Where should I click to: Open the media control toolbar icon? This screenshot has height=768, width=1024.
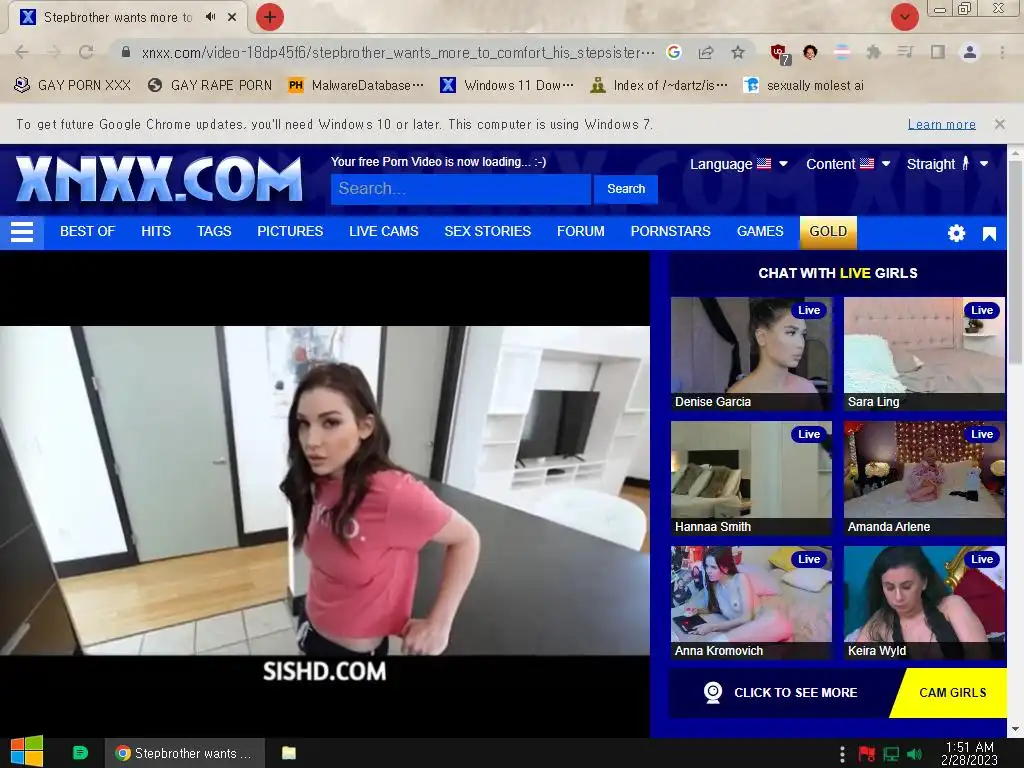click(x=905, y=52)
